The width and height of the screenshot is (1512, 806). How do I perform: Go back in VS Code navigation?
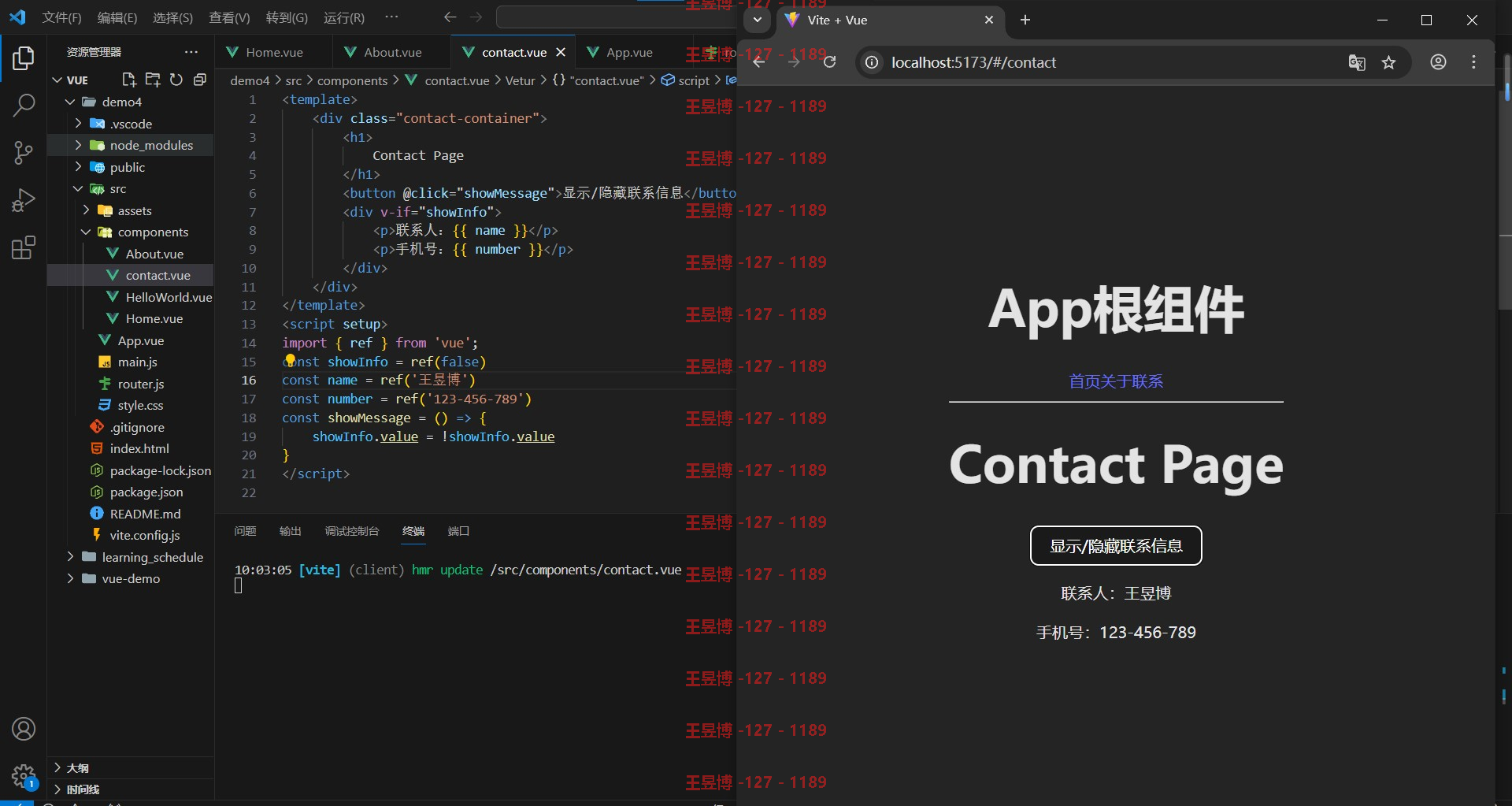[x=450, y=17]
